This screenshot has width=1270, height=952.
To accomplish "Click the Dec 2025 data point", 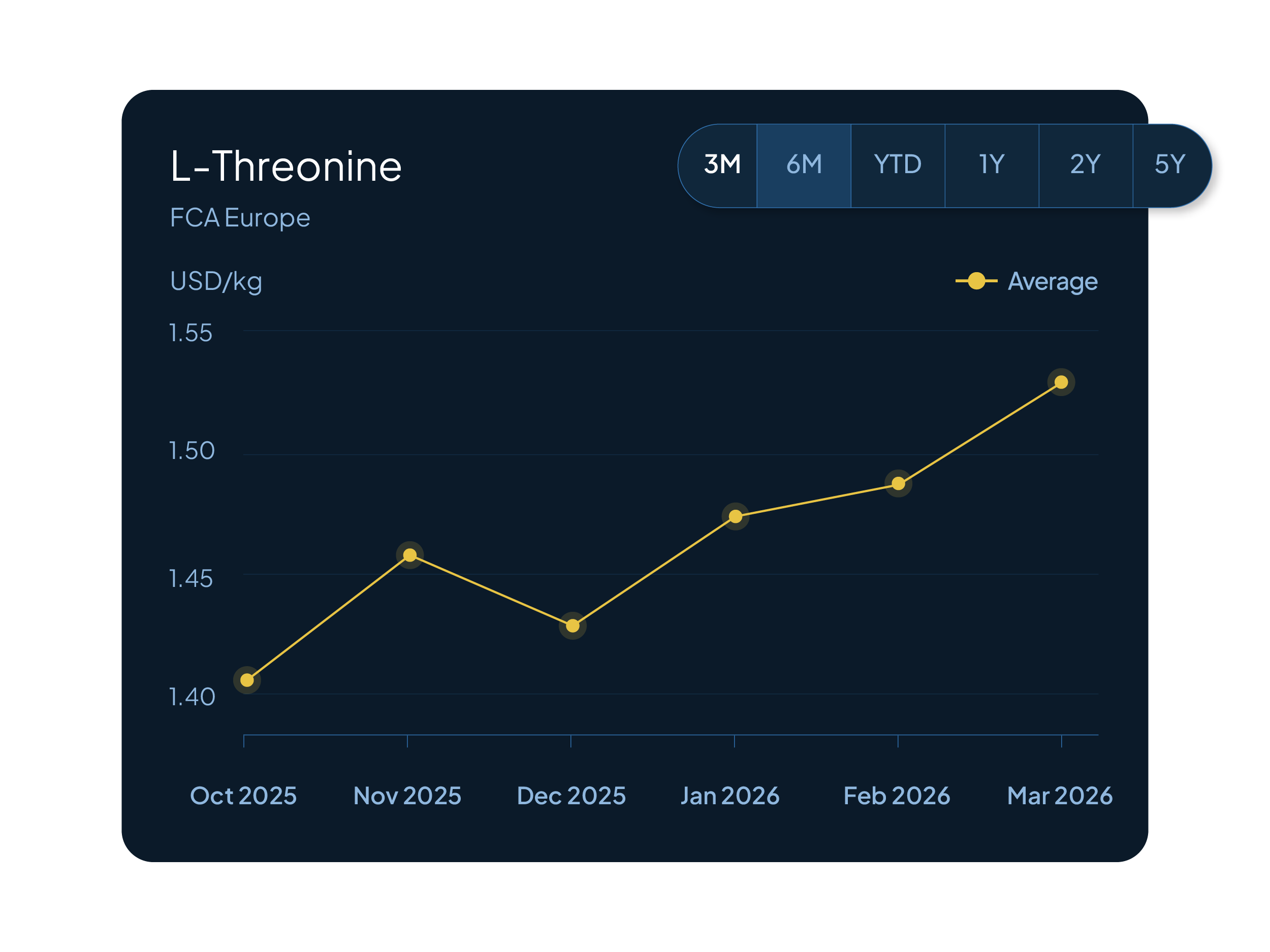I will [573, 626].
